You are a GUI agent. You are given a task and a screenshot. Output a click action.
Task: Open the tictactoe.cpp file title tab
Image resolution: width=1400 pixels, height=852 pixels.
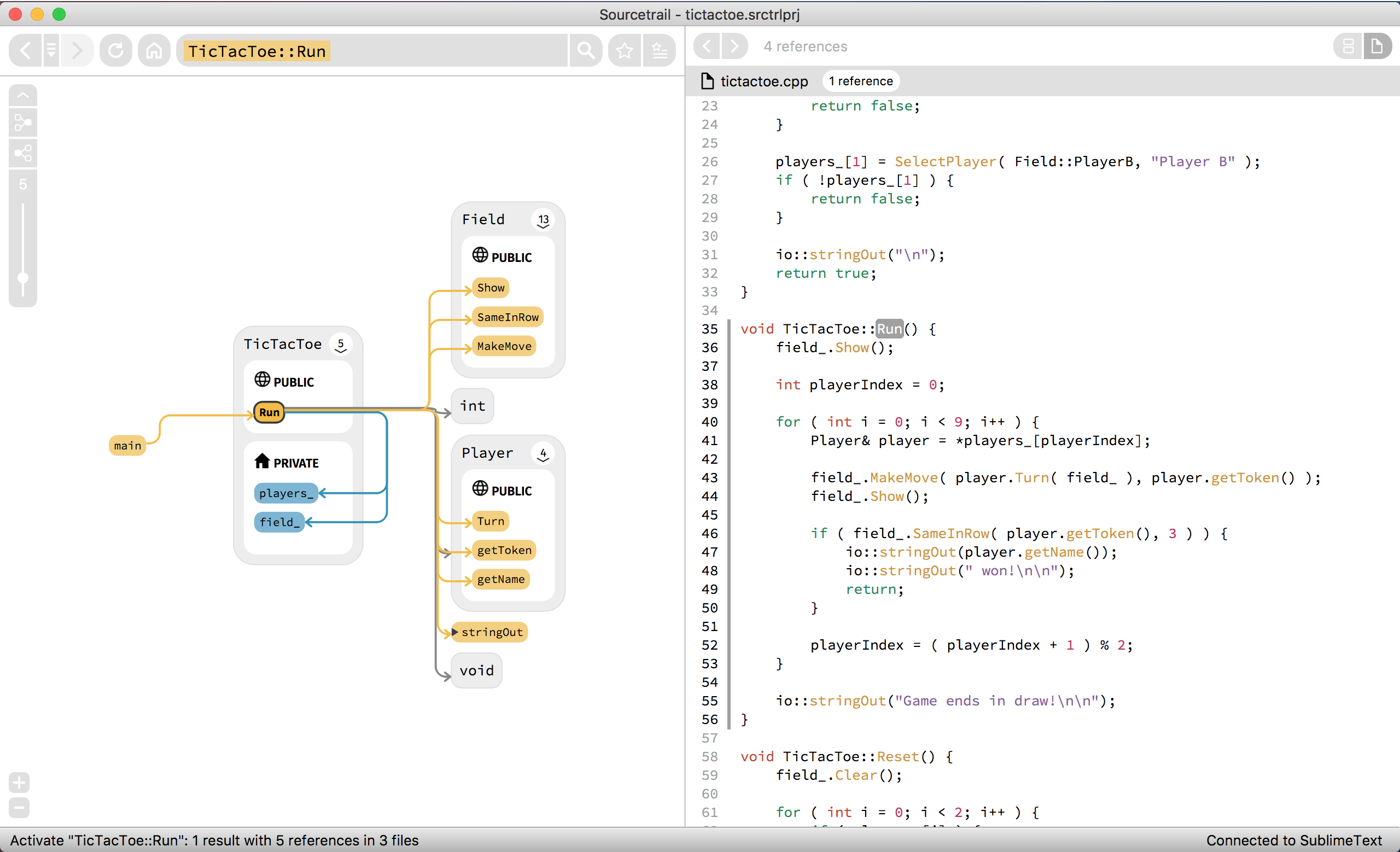tap(763, 81)
